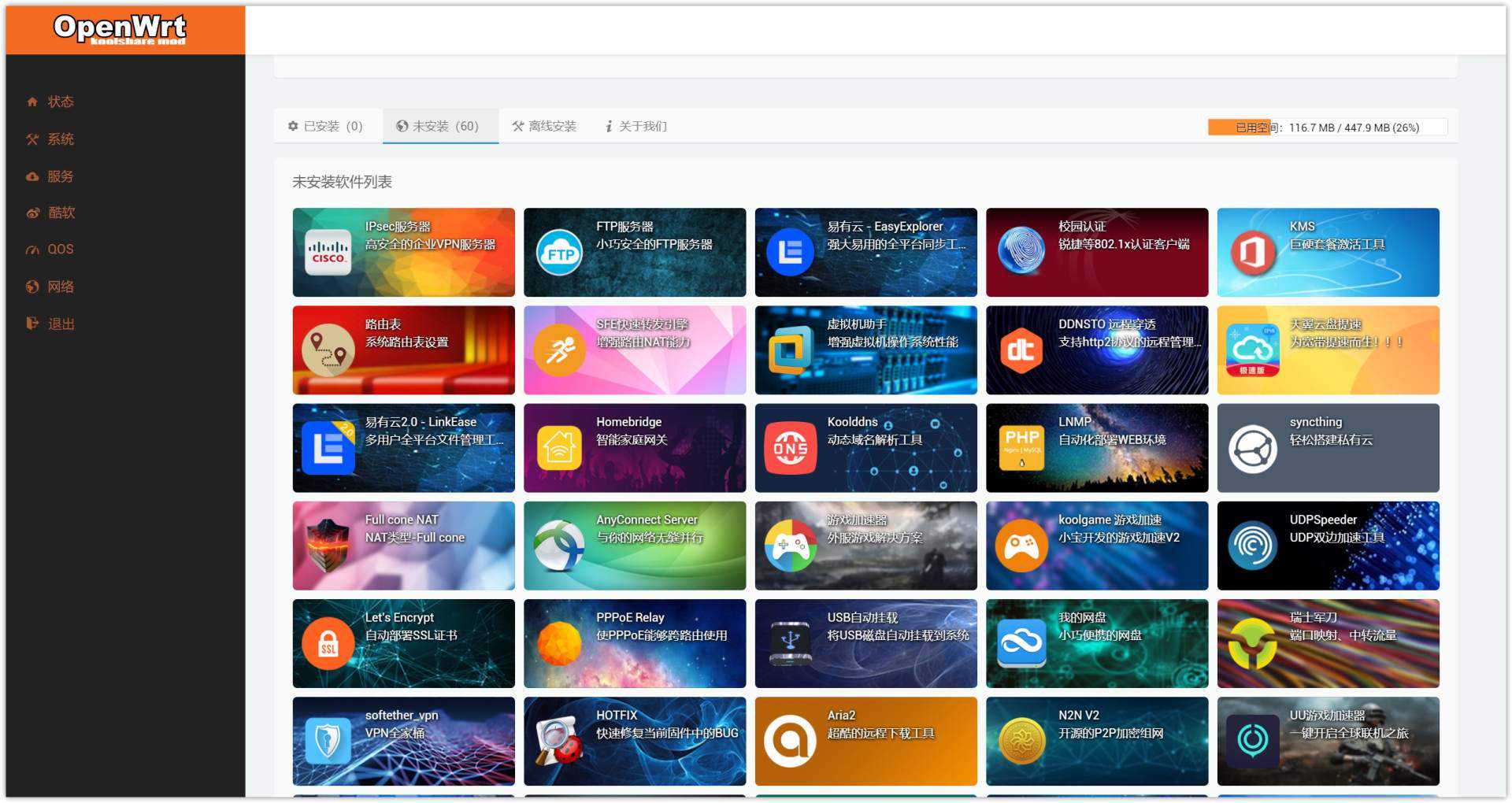Click the 退出 logout link
This screenshot has height=803, width=1512.
point(61,324)
